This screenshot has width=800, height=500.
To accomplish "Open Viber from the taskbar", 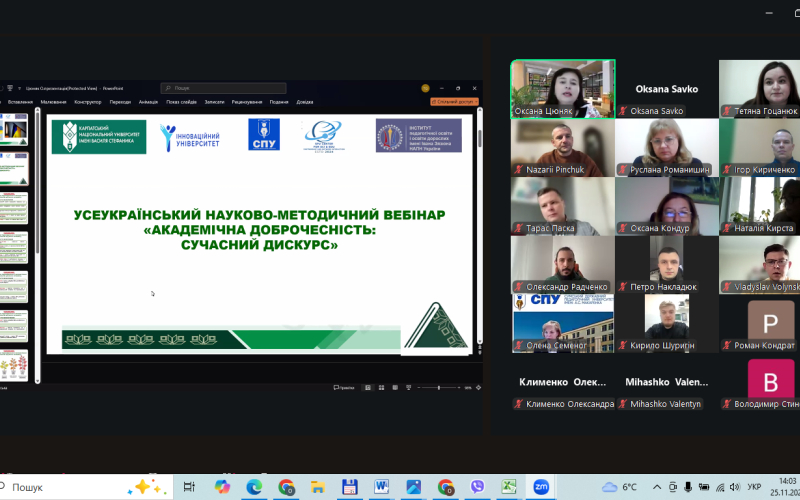I will 477,487.
